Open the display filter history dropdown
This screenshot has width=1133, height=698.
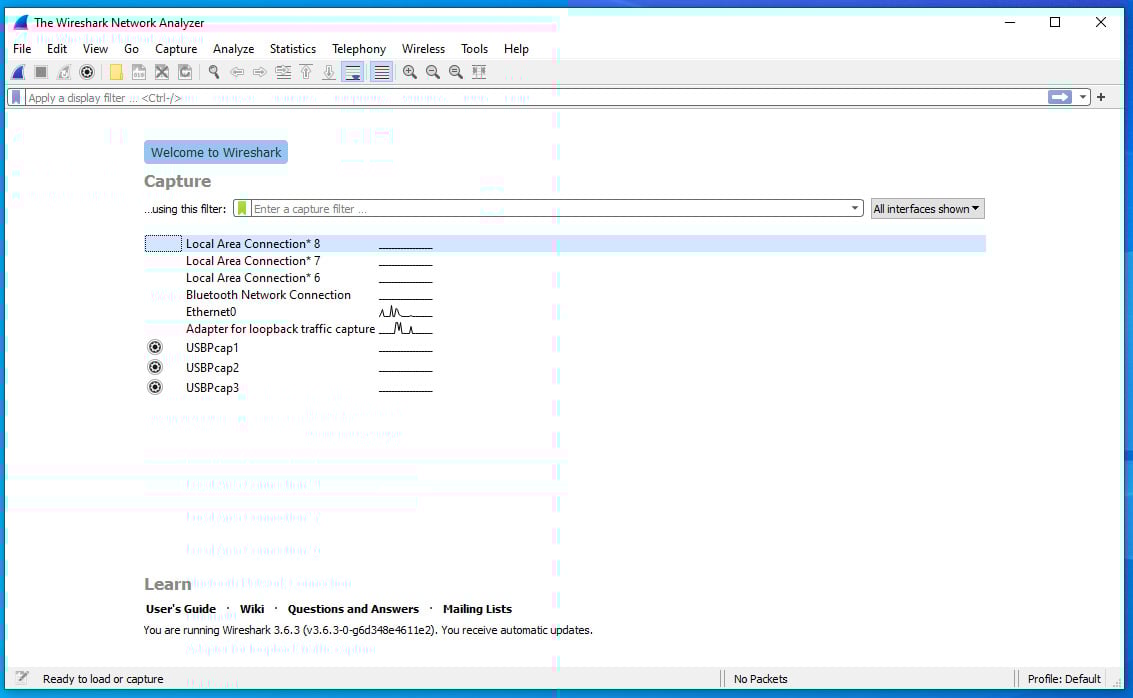[1082, 98]
